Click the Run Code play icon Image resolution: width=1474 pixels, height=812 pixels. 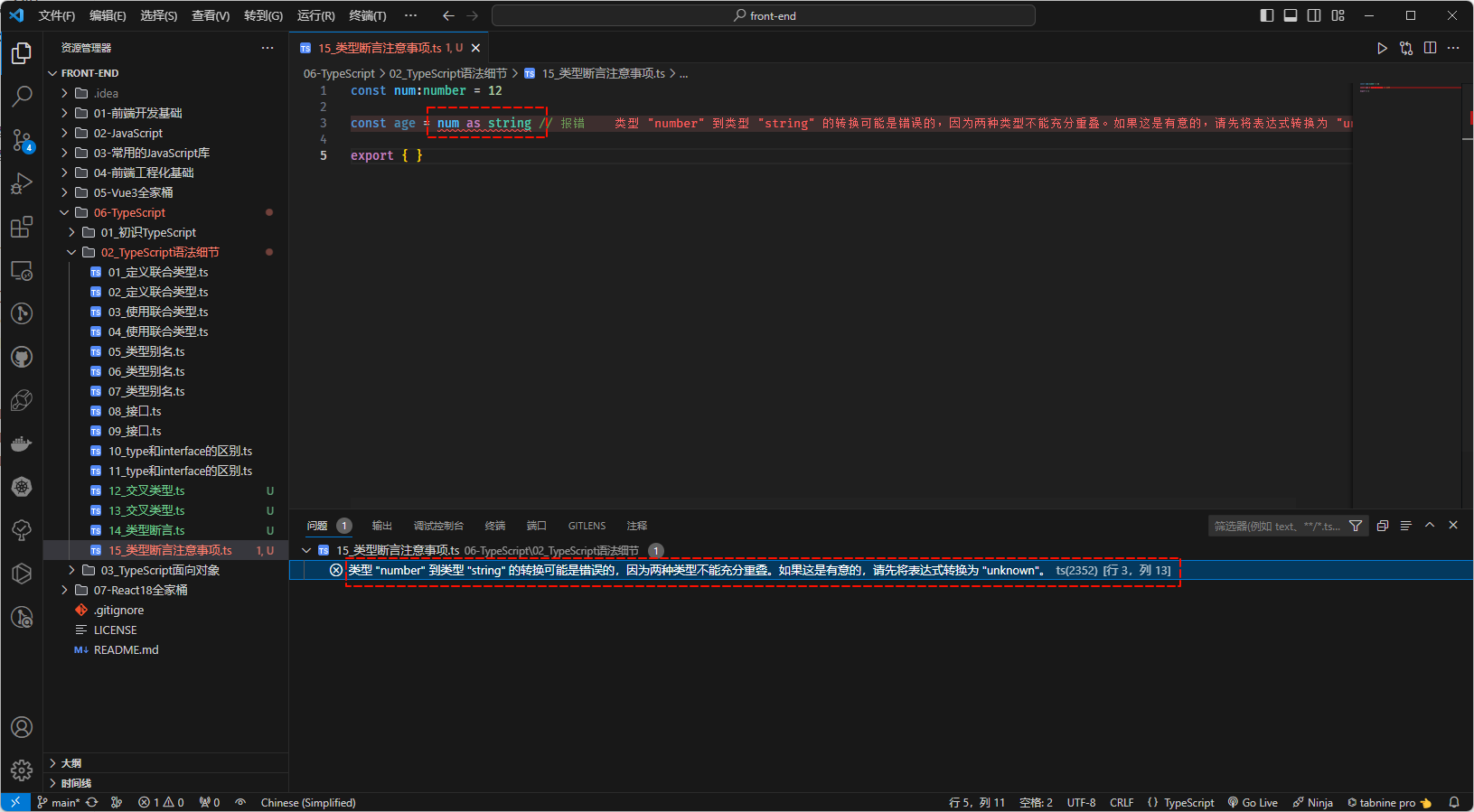pos(1382,48)
